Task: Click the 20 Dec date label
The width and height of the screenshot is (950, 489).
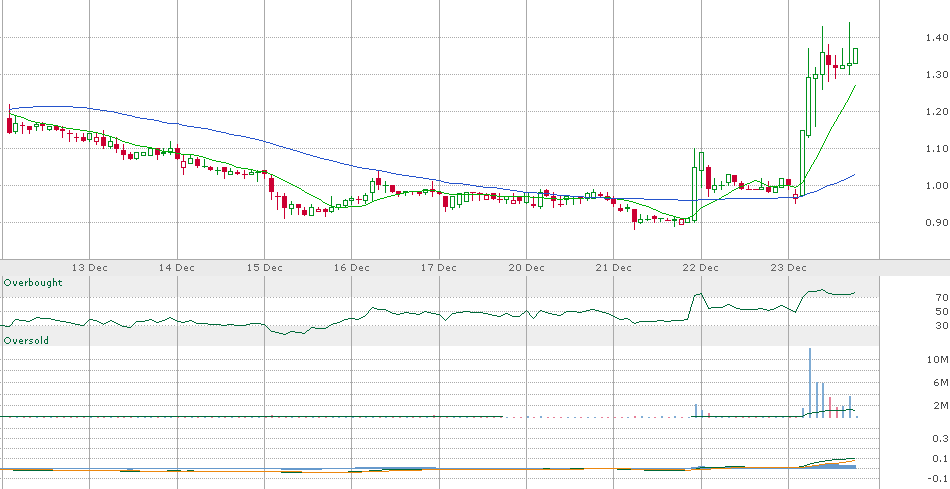Action: click(x=526, y=267)
